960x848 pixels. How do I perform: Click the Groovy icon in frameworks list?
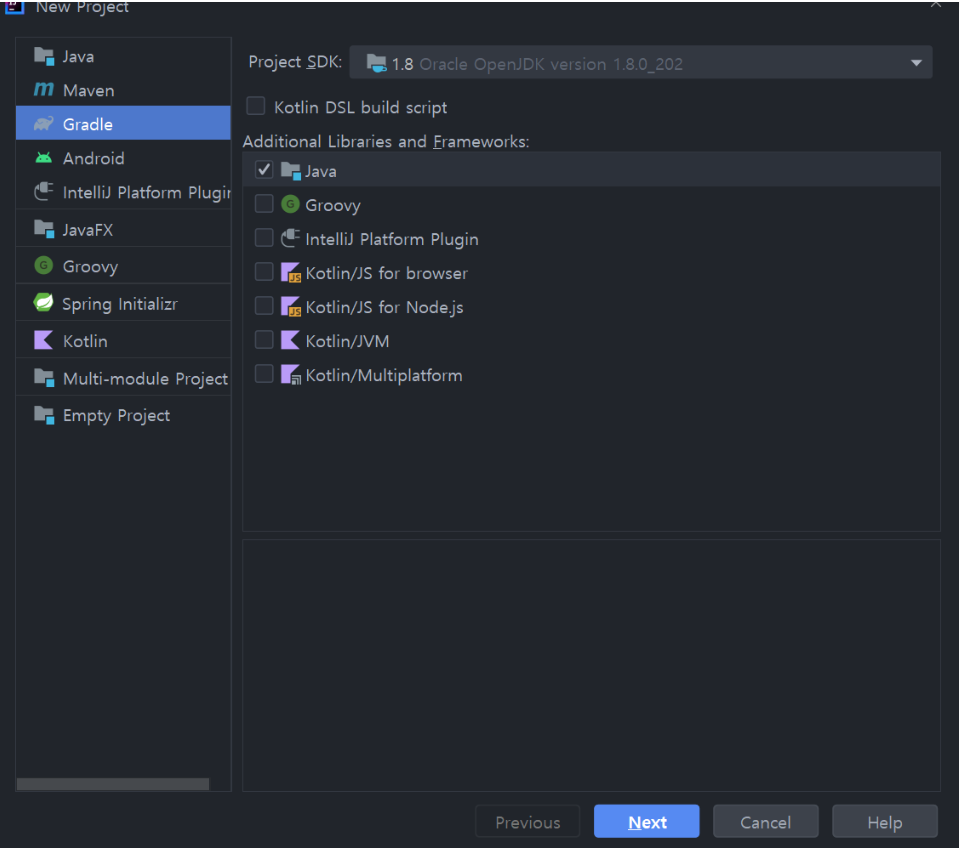290,204
